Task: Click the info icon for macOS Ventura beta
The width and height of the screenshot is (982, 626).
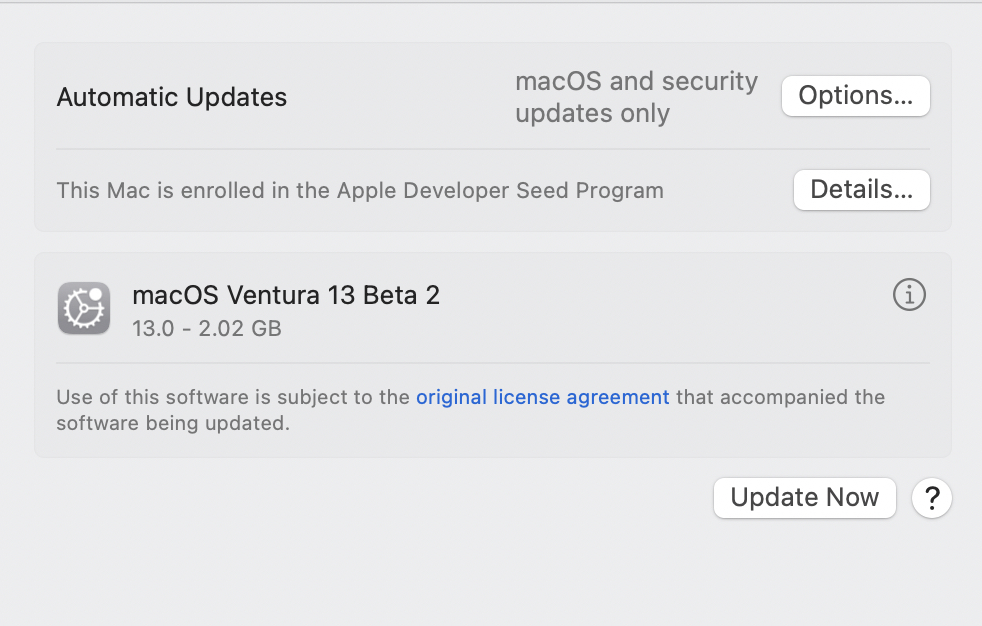Action: pos(908,295)
